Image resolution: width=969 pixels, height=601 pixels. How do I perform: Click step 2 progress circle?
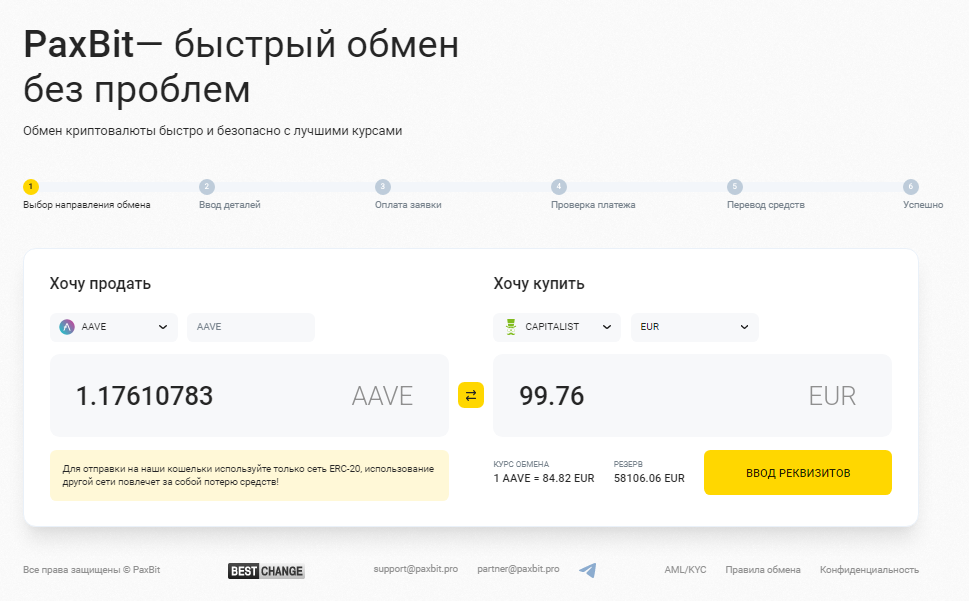click(207, 186)
